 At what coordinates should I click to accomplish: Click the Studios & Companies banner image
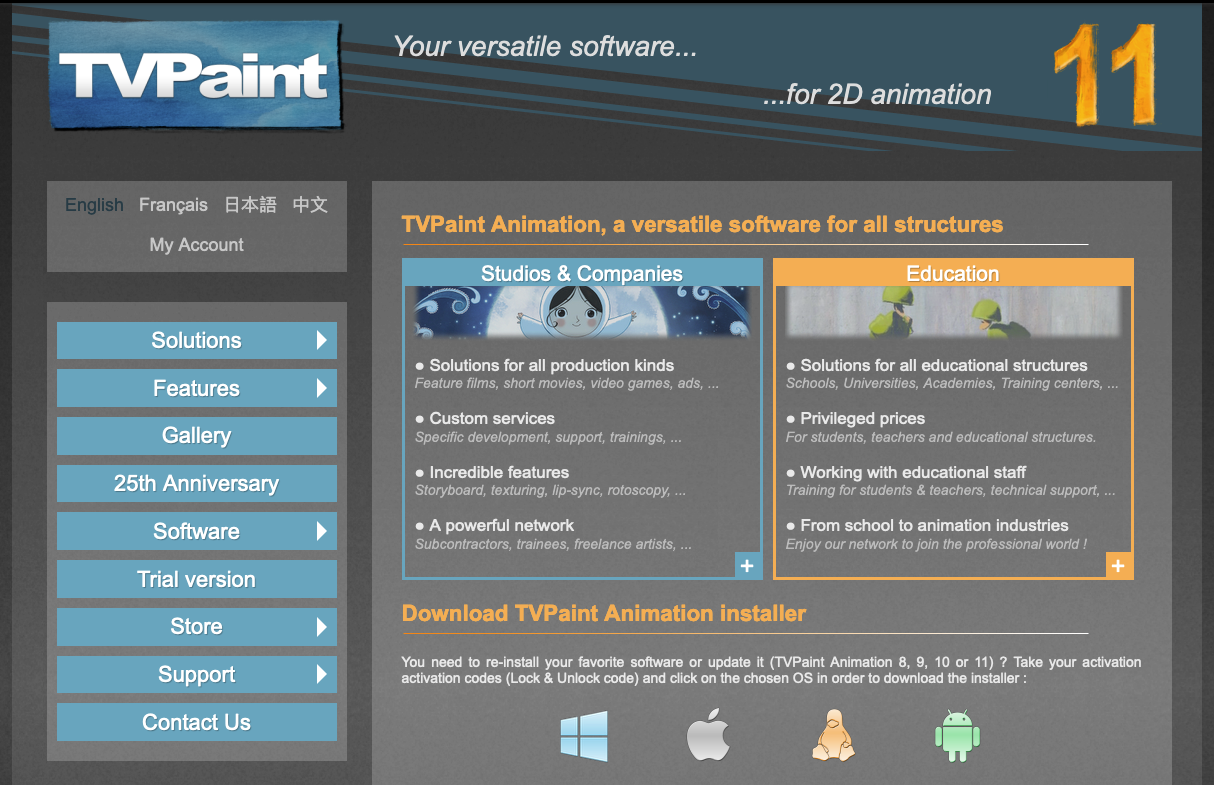(582, 312)
